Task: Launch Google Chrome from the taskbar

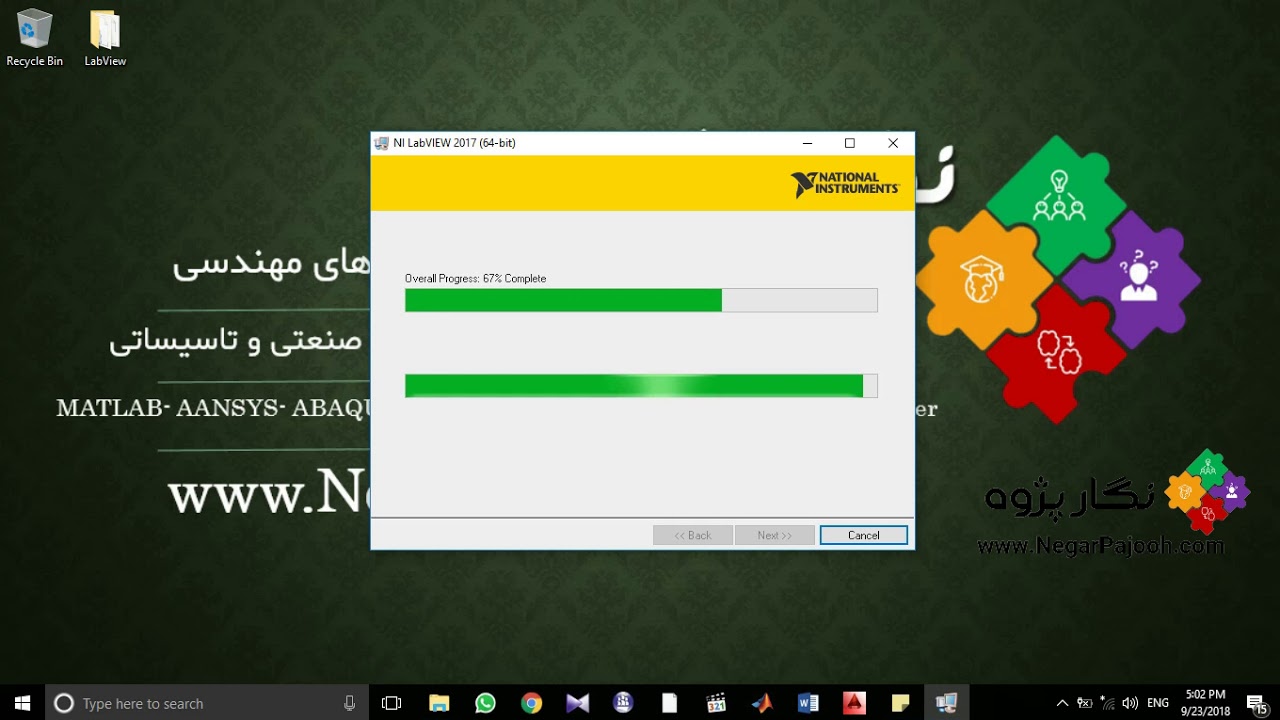Action: [531, 703]
